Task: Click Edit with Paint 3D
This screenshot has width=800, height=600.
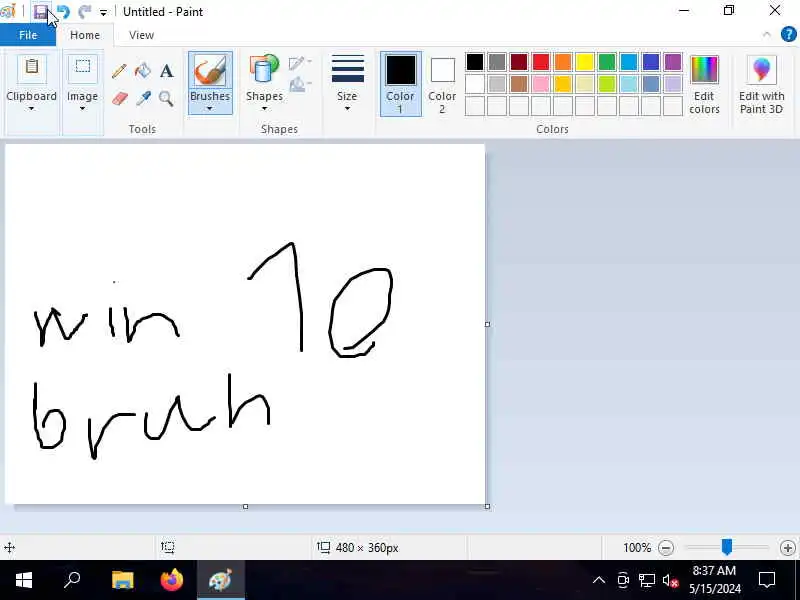Action: 761,85
